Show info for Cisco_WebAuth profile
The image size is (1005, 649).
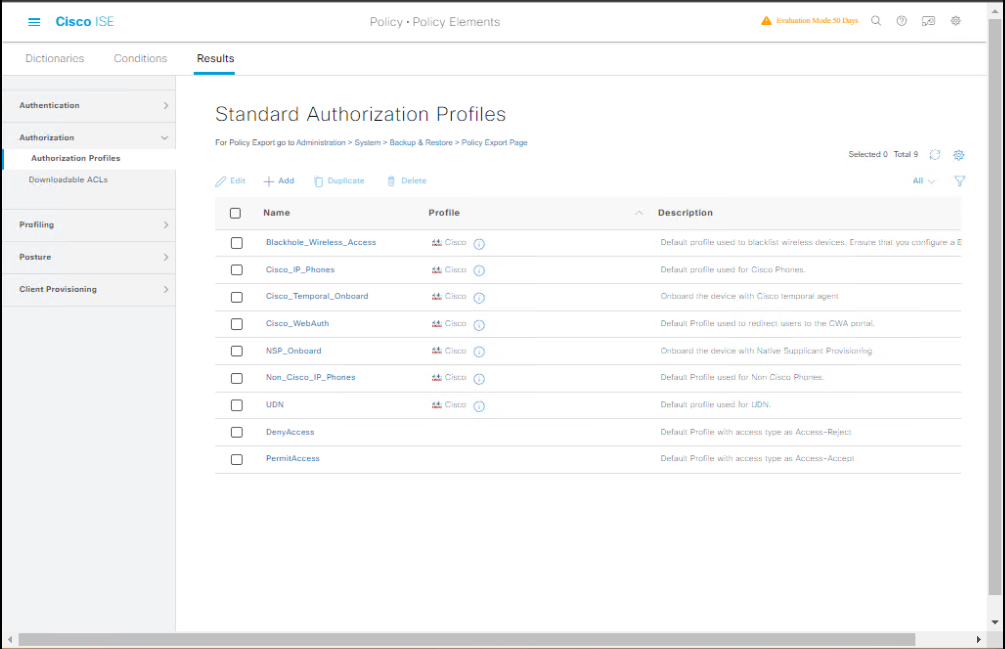point(479,325)
